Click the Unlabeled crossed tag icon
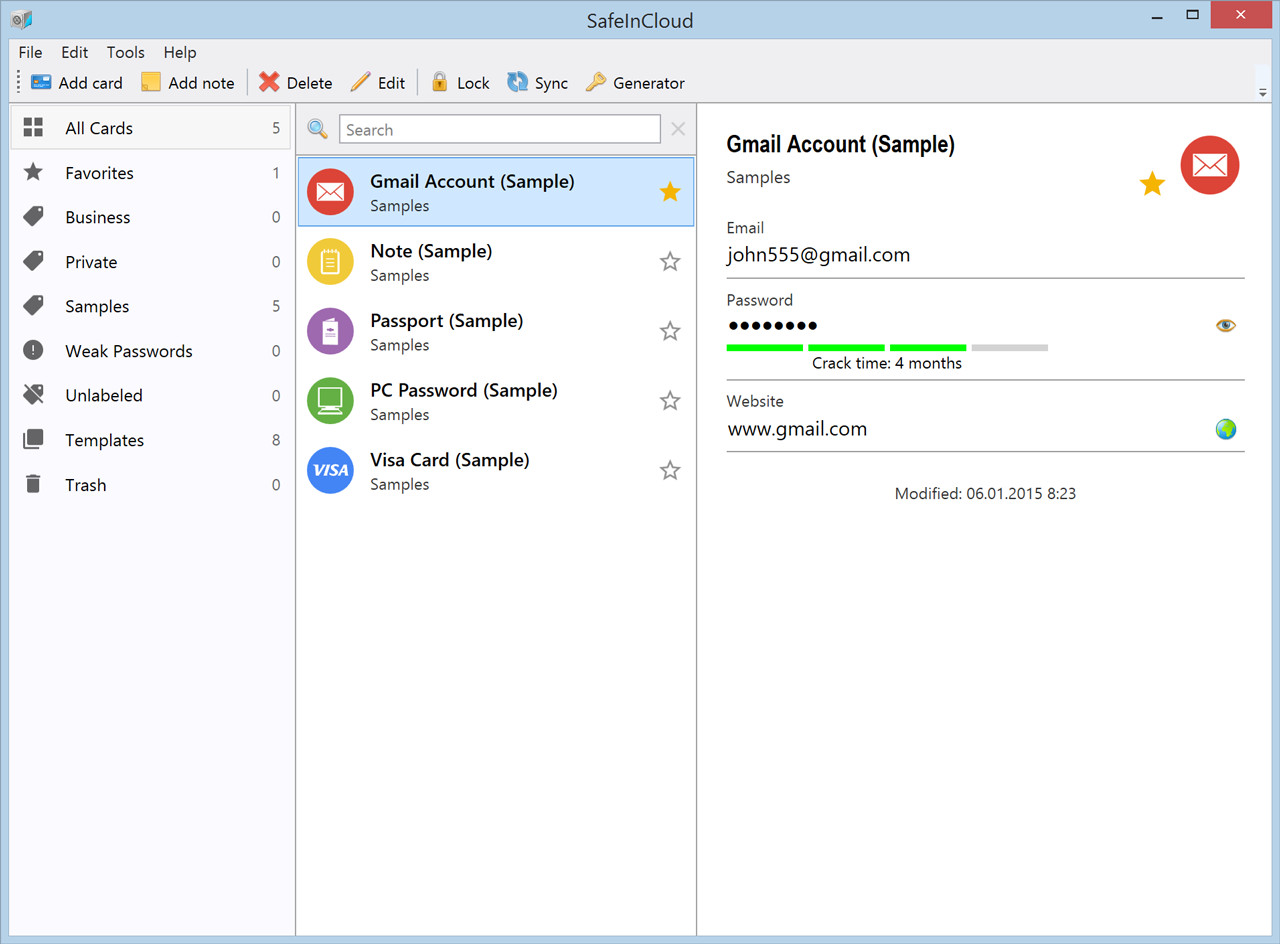The height and width of the screenshot is (944, 1280). pyautogui.click(x=33, y=395)
